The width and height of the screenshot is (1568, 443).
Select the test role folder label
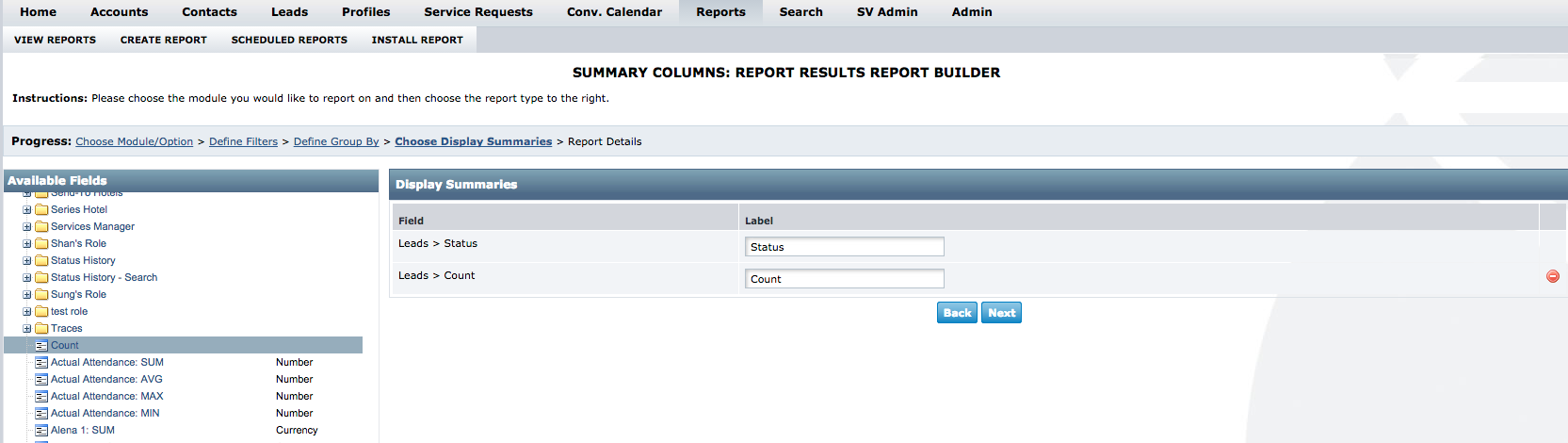click(x=69, y=311)
